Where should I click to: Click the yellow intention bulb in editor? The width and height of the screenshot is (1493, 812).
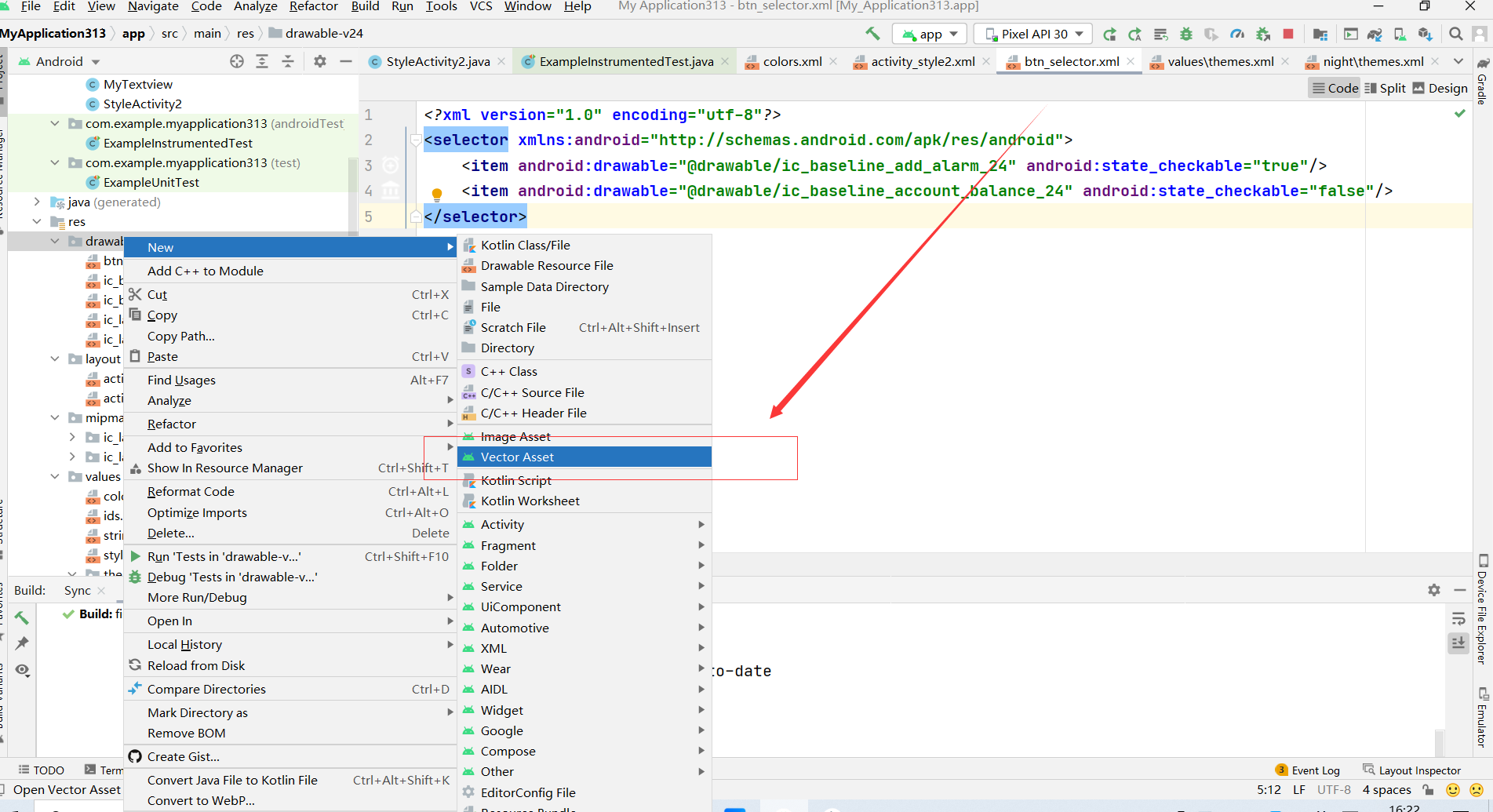tap(437, 194)
